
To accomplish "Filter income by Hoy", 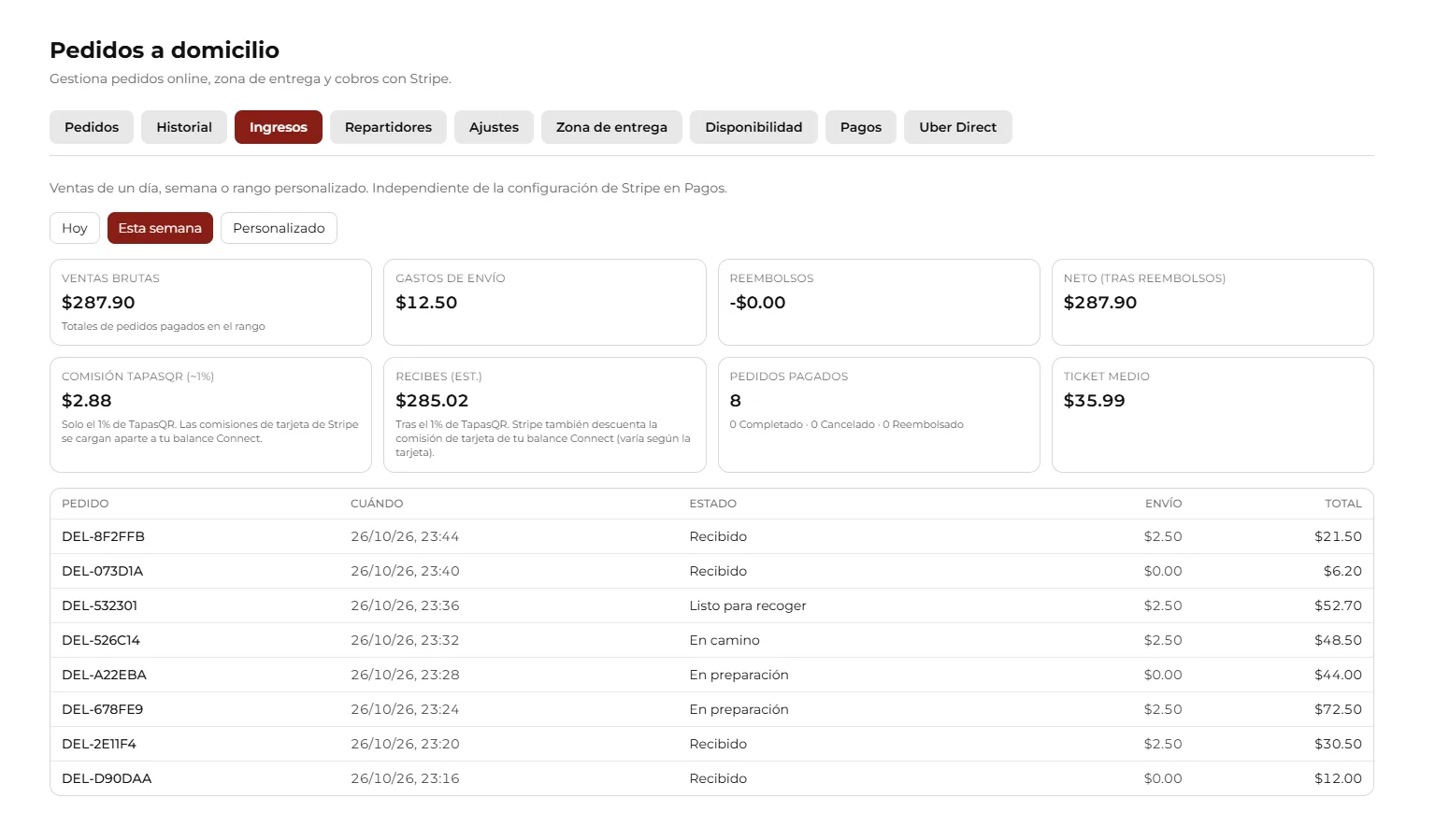I will coord(75,228).
